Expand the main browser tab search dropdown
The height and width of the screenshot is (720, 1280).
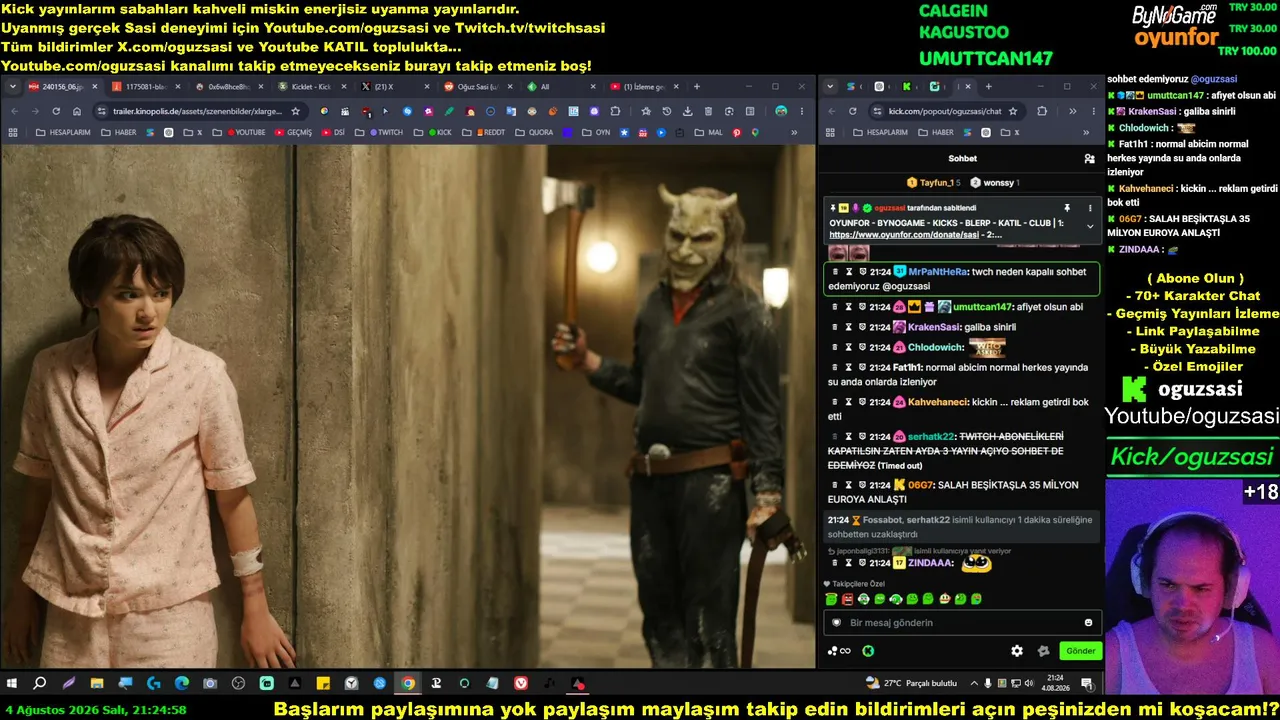13,87
